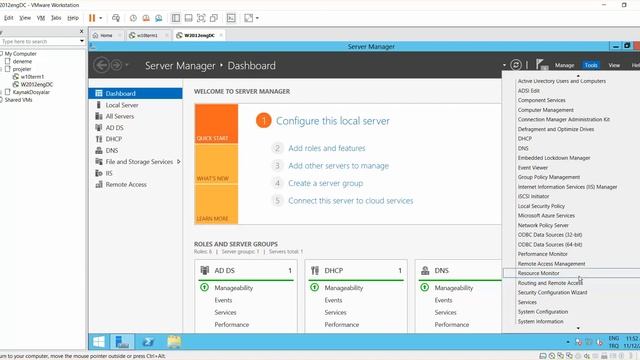Close the Tools menu
This screenshot has width=640, height=360.
pos(591,65)
